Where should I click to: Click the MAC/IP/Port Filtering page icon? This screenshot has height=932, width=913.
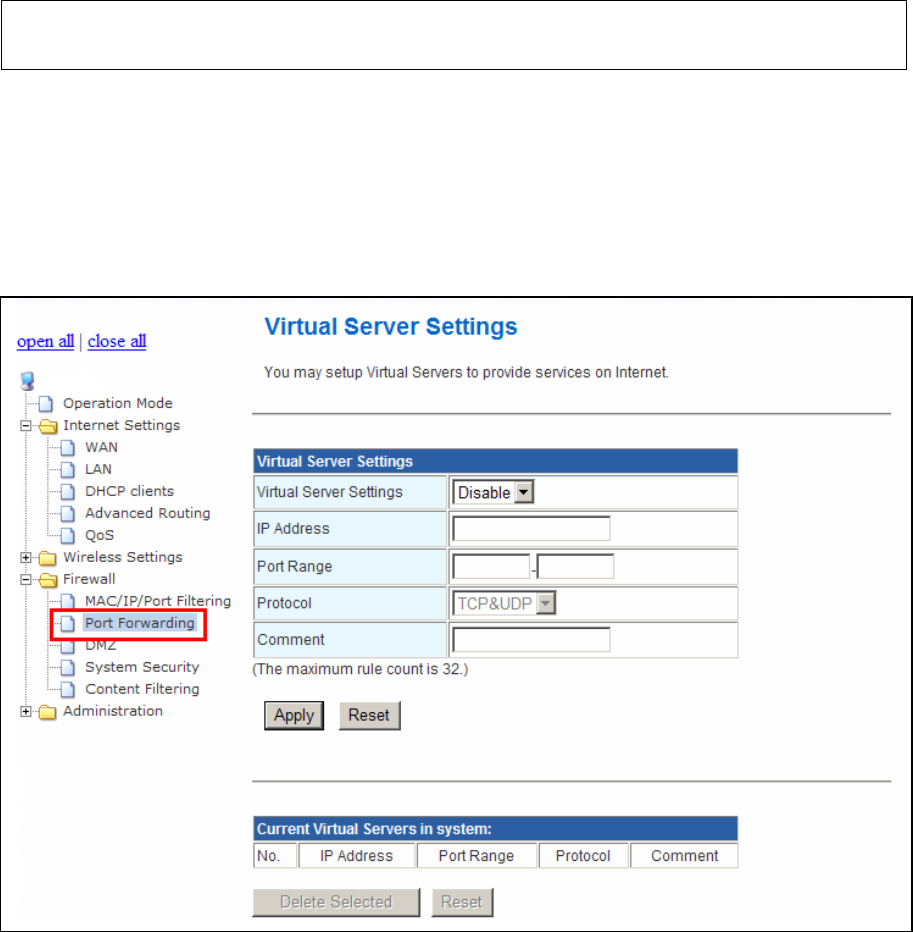click(68, 602)
